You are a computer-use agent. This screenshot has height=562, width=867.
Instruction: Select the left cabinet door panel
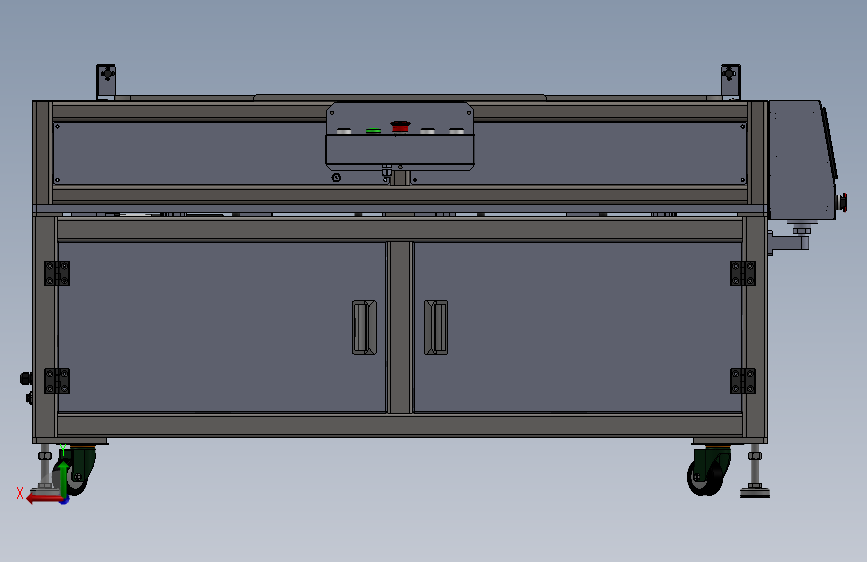click(x=222, y=327)
